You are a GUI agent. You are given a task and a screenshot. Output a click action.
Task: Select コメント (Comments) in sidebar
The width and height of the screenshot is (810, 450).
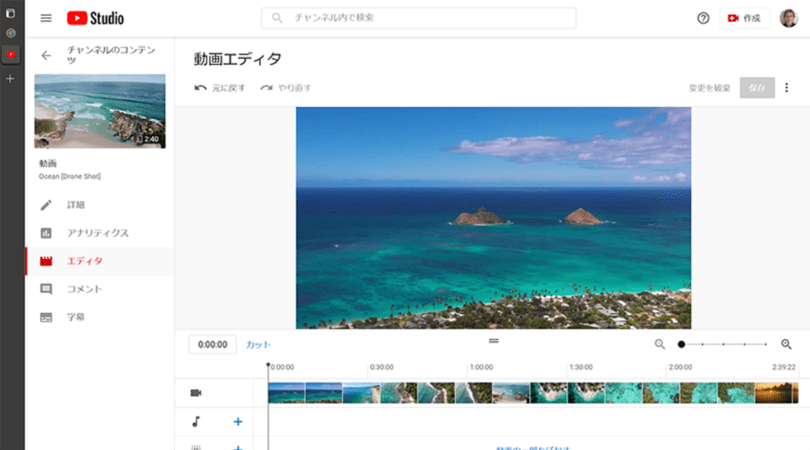84,289
